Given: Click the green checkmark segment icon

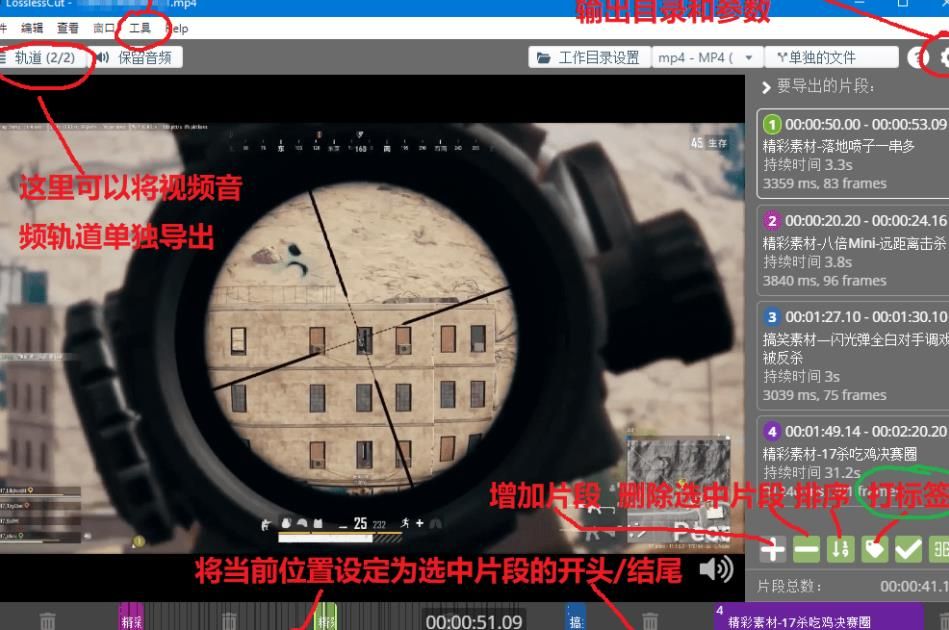Looking at the screenshot, I should pyautogui.click(x=908, y=550).
